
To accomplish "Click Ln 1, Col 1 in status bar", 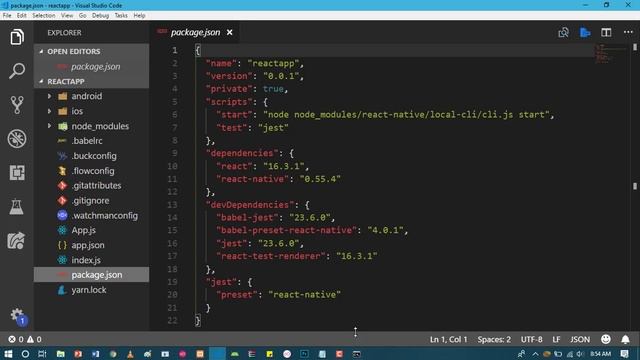I will click(x=448, y=339).
